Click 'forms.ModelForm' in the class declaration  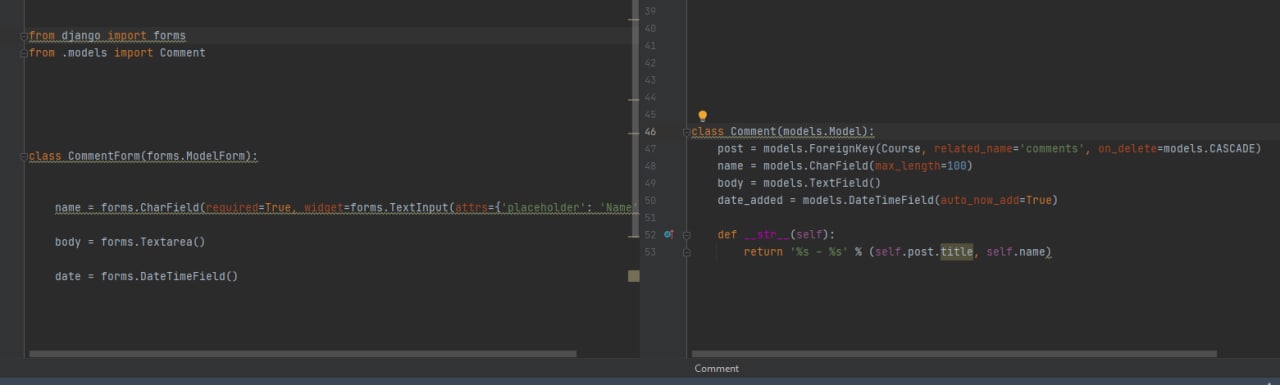196,157
